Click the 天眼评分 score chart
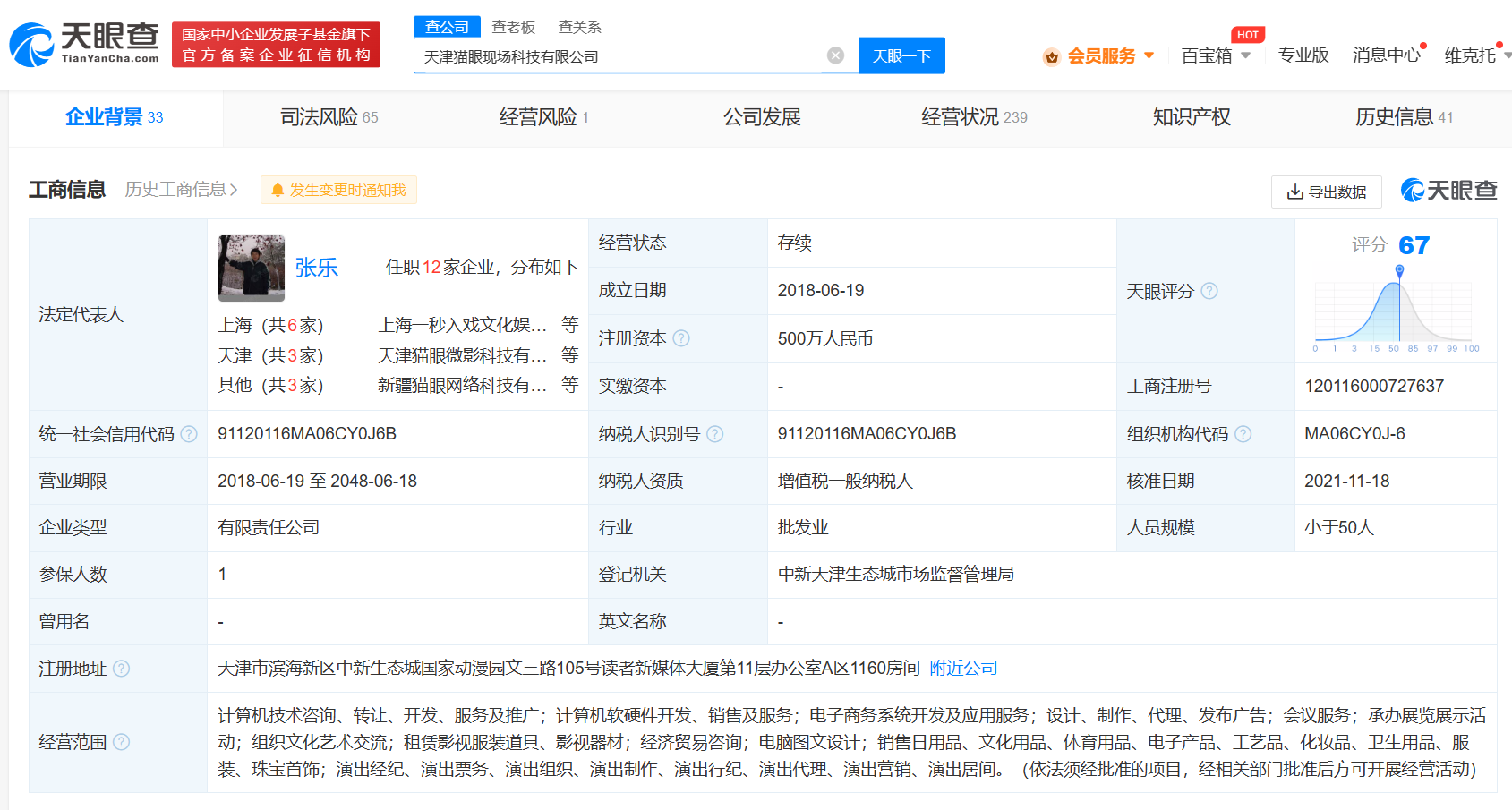1512x810 pixels. tap(1396, 310)
